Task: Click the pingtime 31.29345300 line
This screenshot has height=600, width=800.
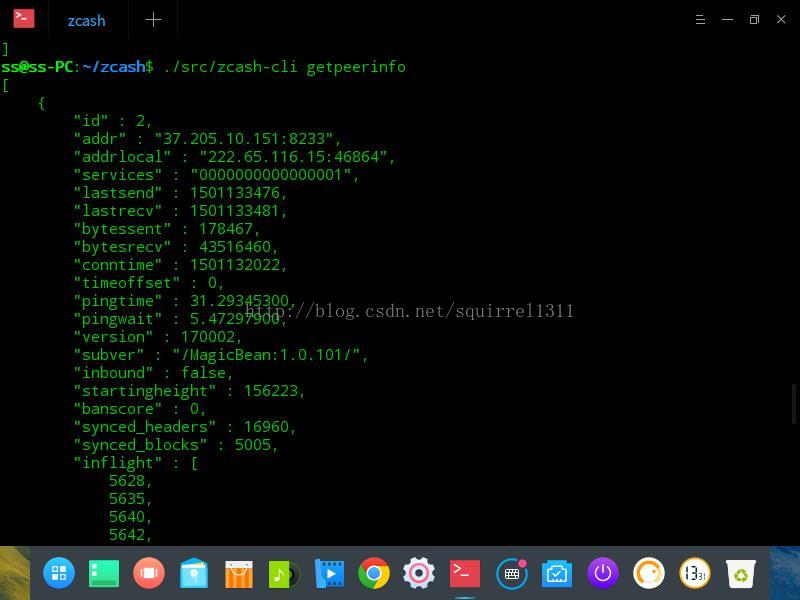Action: point(185,301)
